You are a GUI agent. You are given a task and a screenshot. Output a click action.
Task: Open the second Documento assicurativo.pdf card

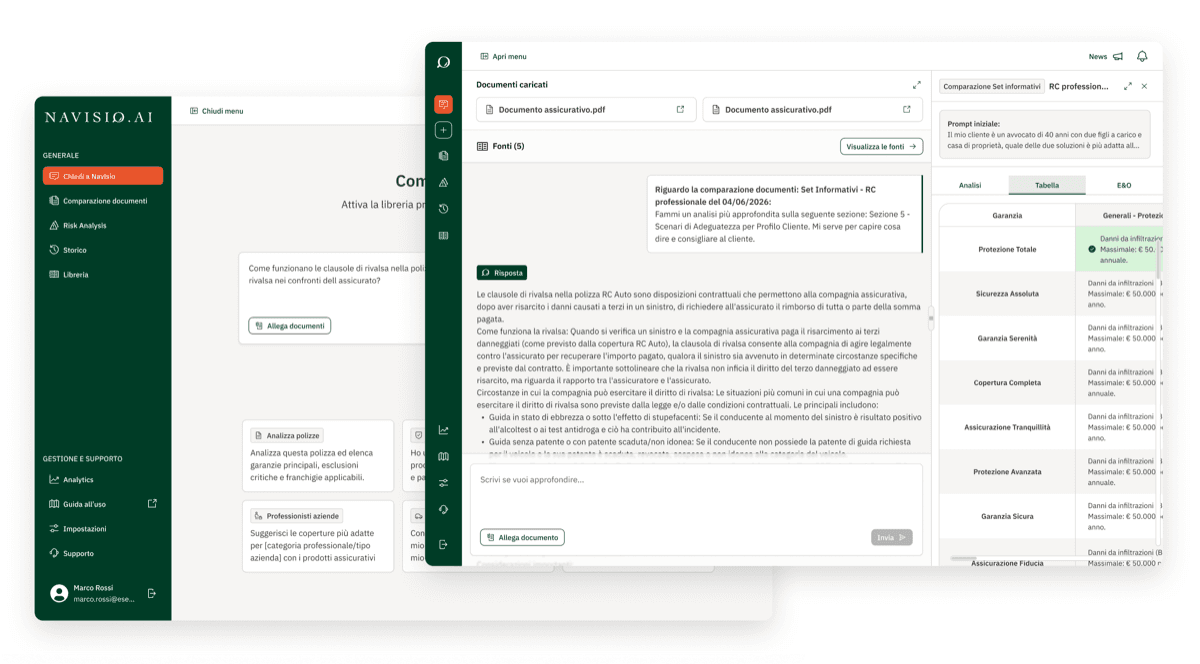(x=812, y=109)
